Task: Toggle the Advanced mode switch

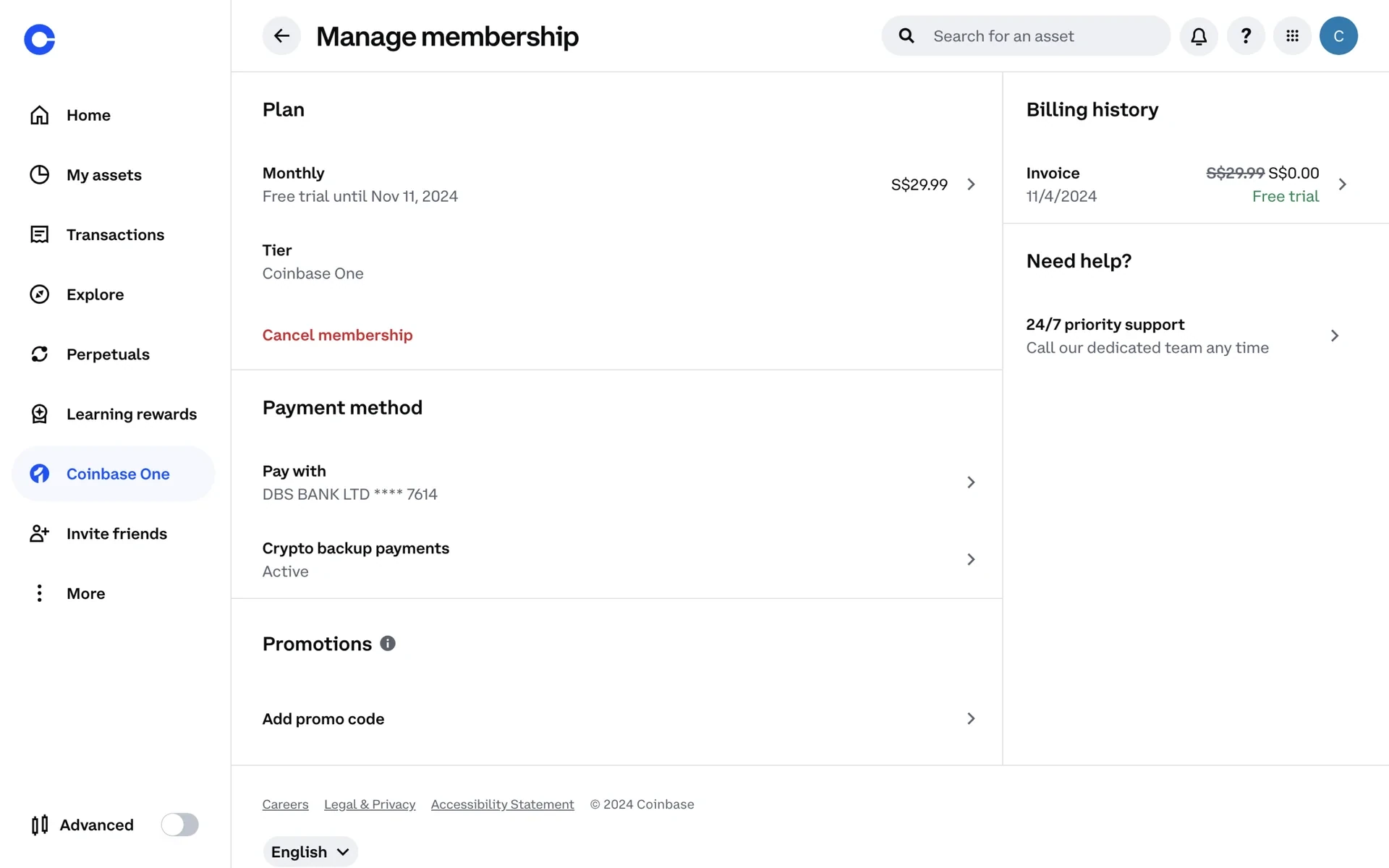Action: (179, 825)
